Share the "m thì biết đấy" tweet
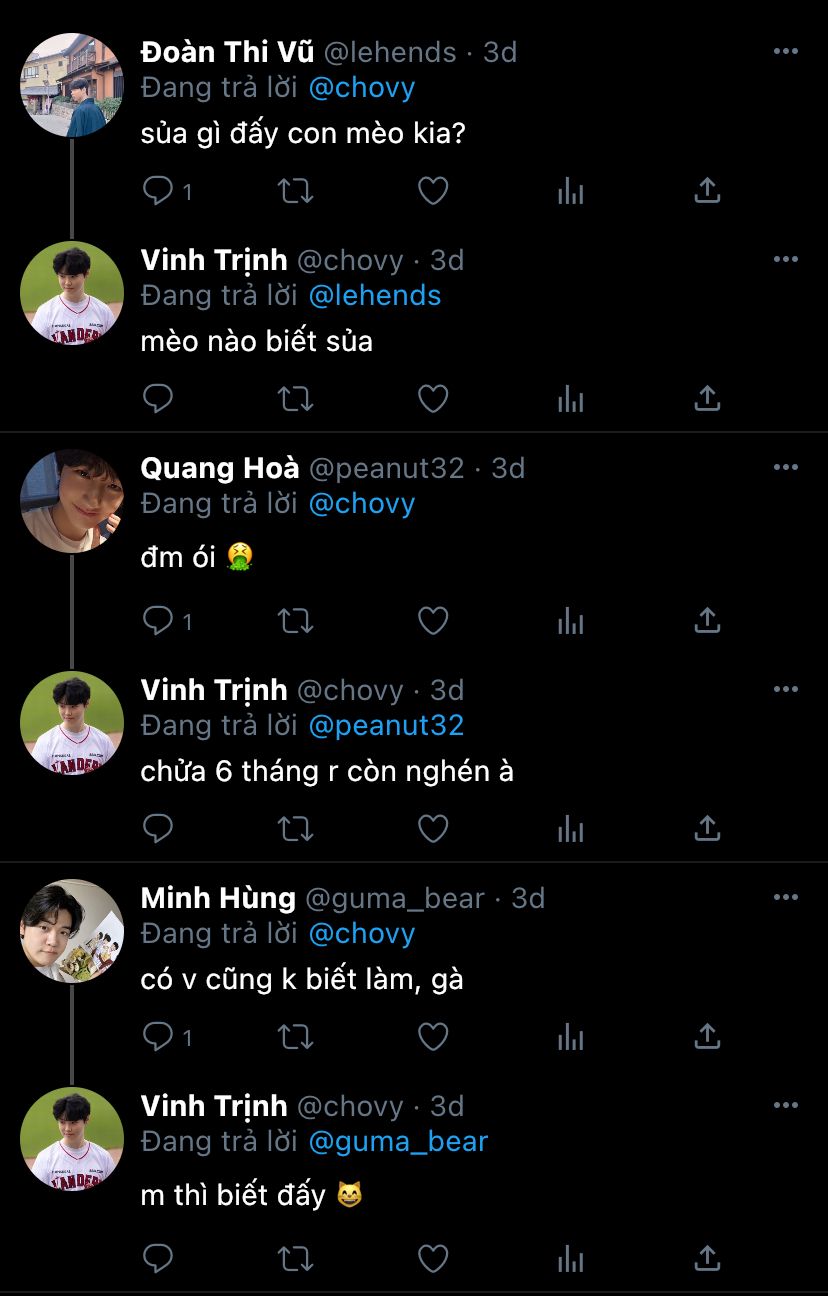 (x=707, y=1257)
